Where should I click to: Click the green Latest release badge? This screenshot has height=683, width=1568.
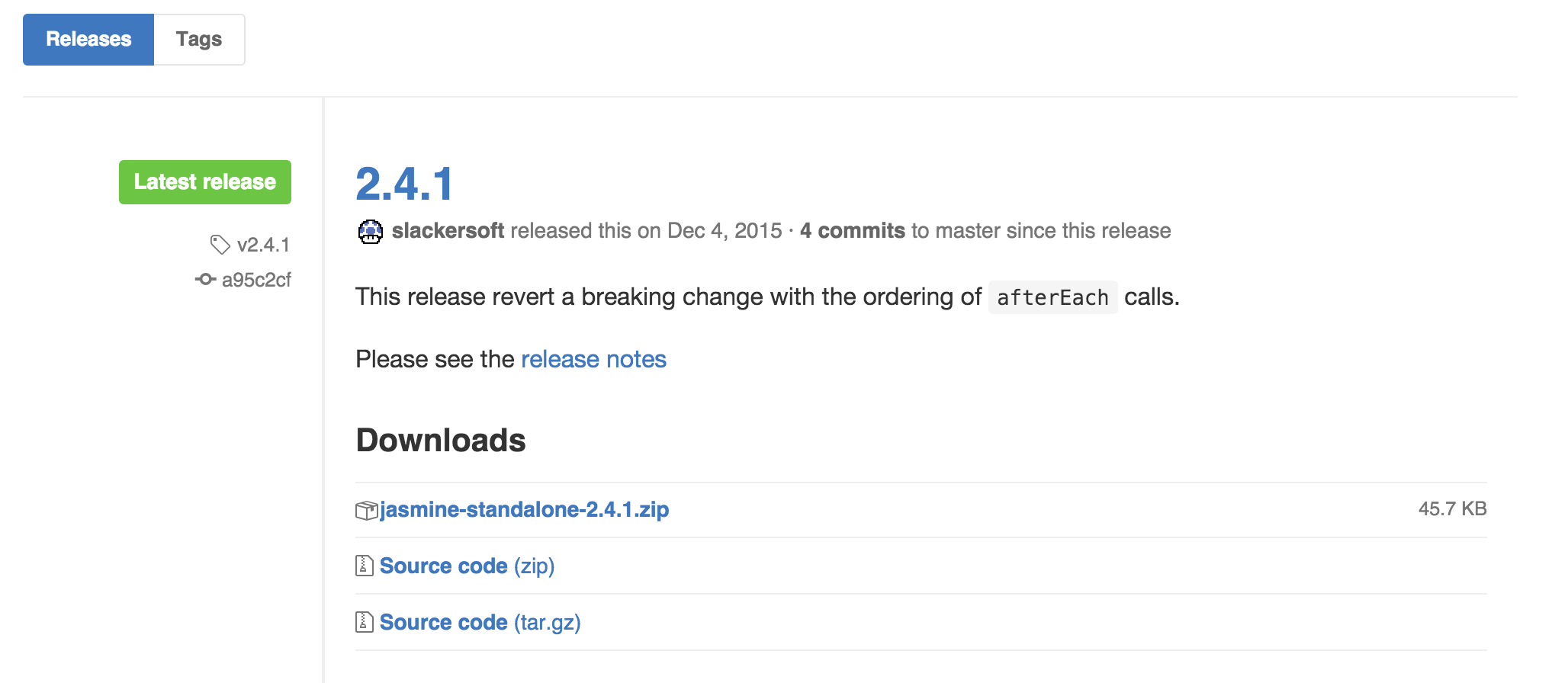click(205, 182)
